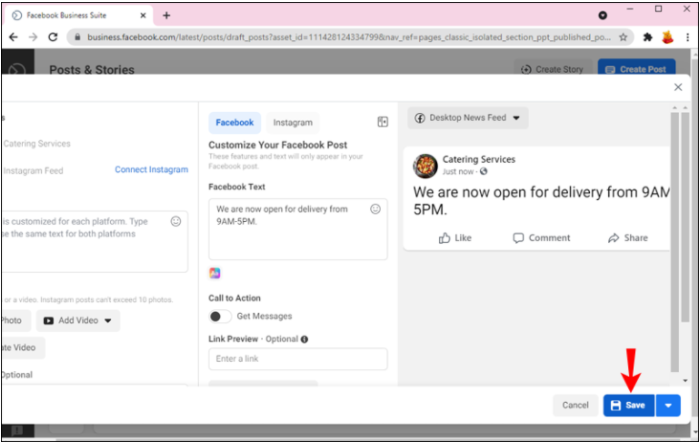Image resolution: width=699 pixels, height=446 pixels.
Task: Click Share in the post preview
Action: click(x=628, y=238)
